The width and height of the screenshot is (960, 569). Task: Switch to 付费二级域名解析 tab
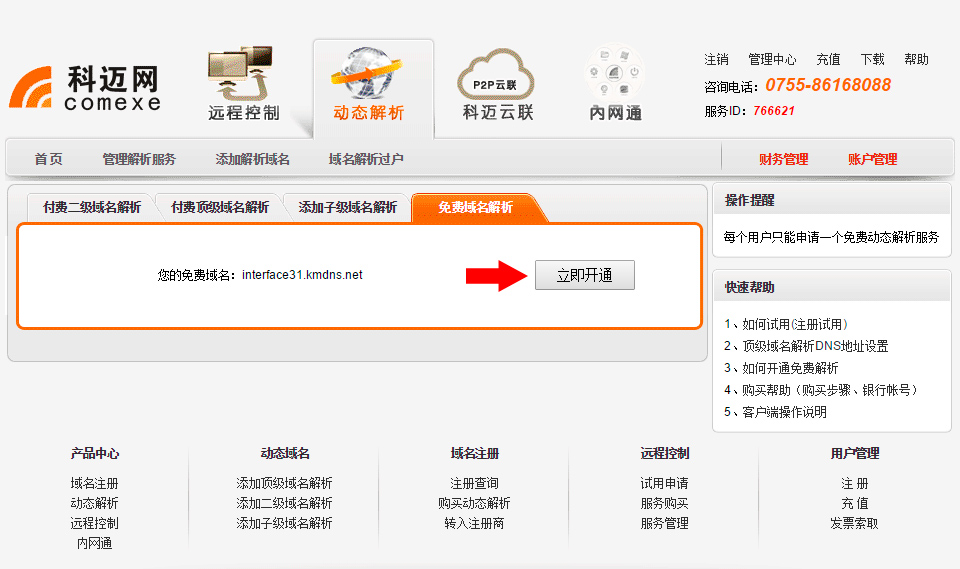(92, 207)
